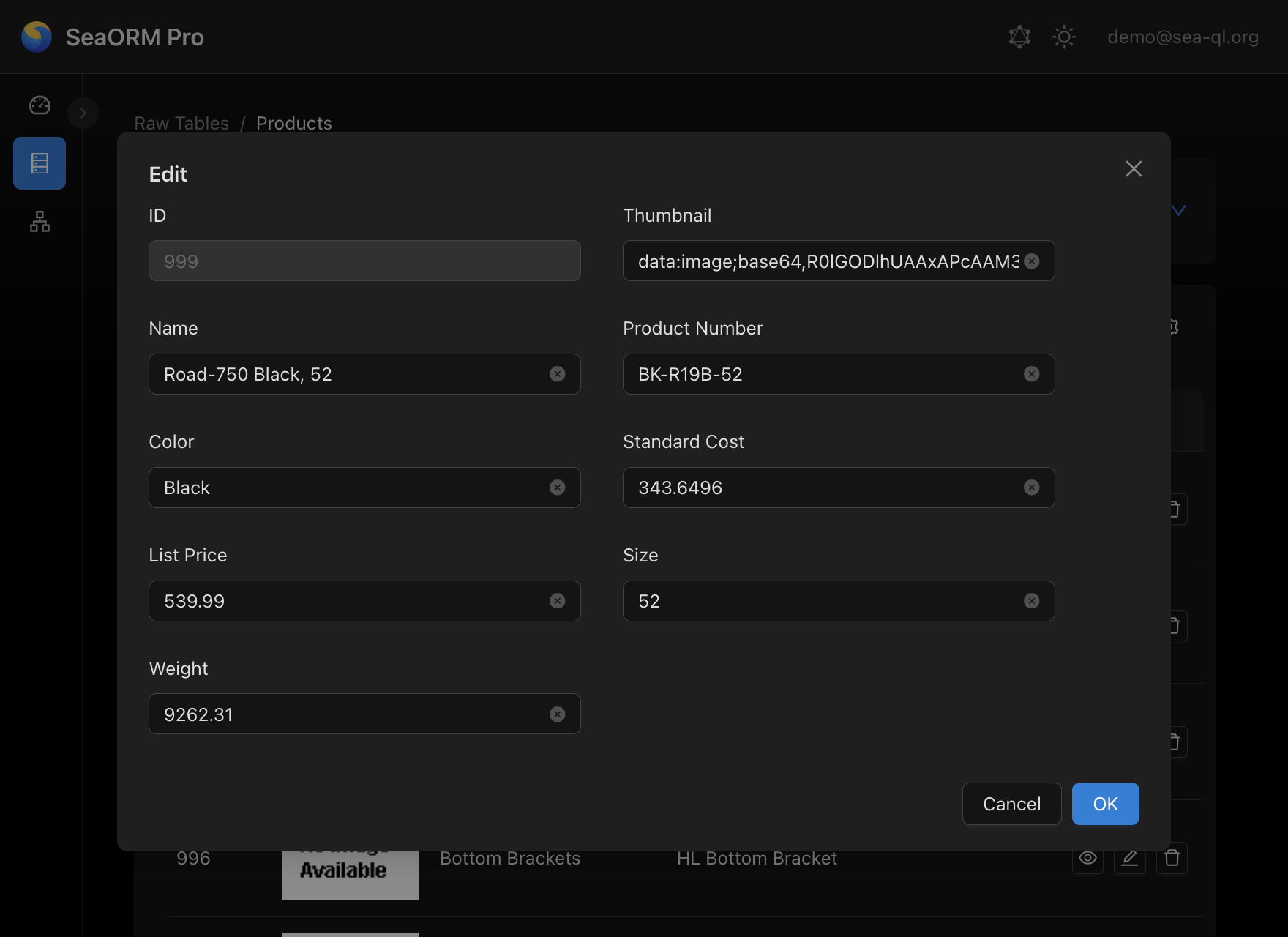Clear the Standard Cost value
This screenshot has height=937, width=1288.
click(1031, 488)
